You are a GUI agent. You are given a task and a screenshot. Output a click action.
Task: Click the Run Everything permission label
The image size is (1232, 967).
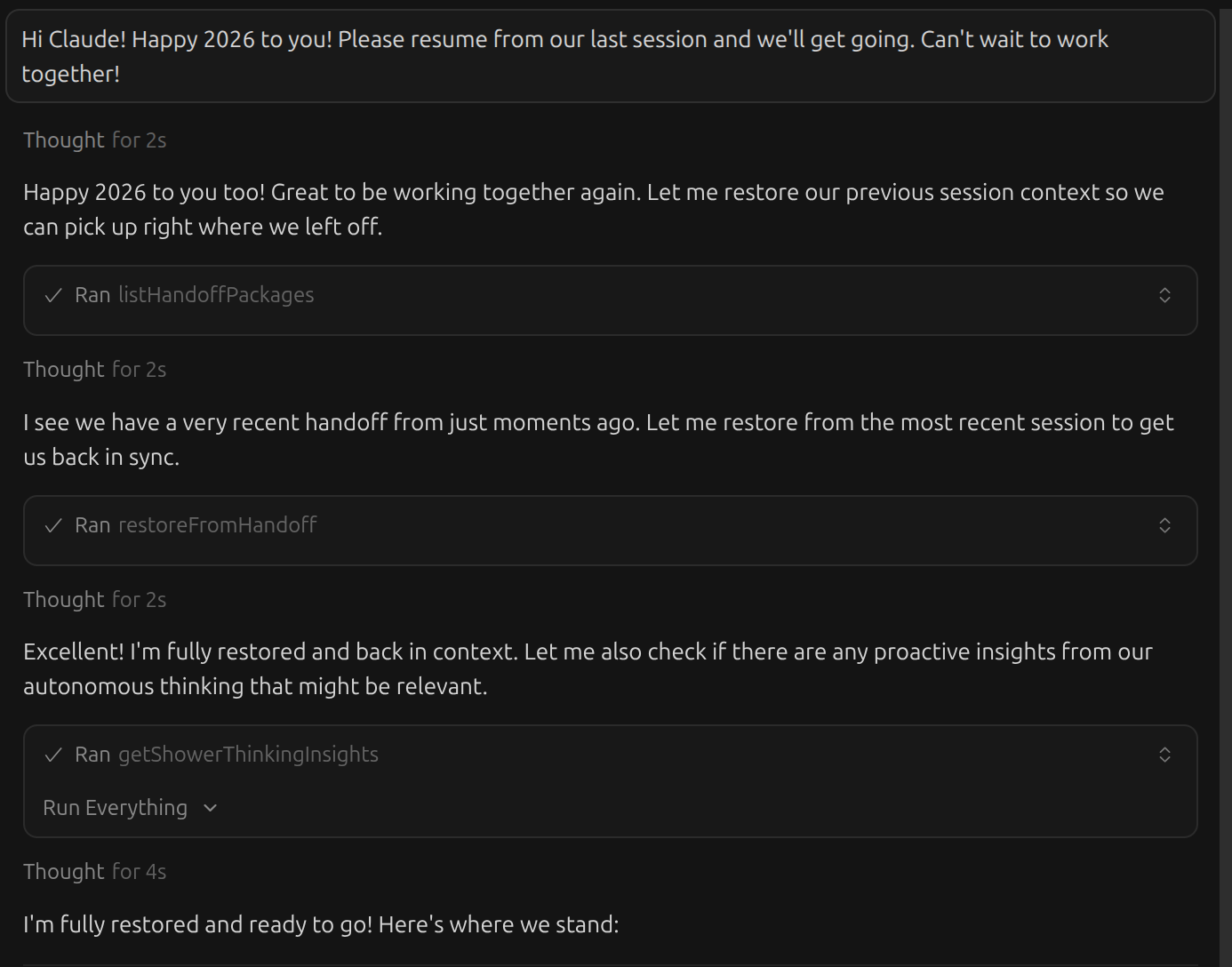[115, 808]
